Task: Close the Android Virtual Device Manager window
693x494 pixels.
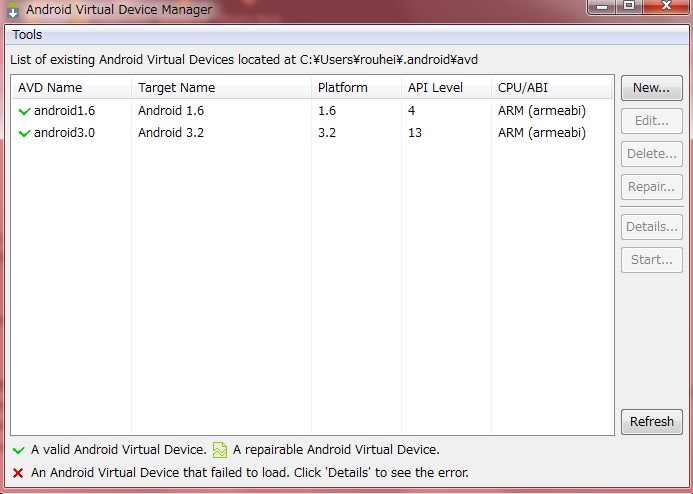Action: pyautogui.click(x=666, y=6)
